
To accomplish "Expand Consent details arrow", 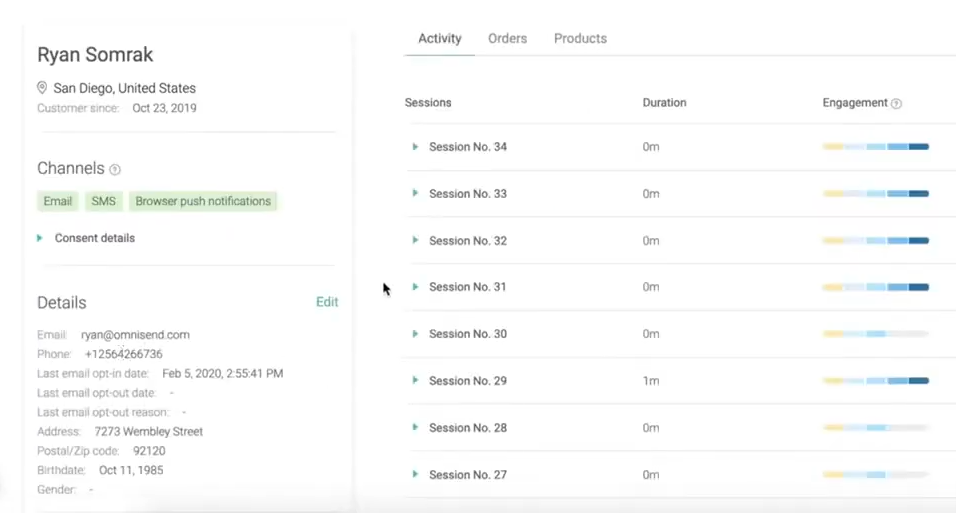I will [x=40, y=238].
